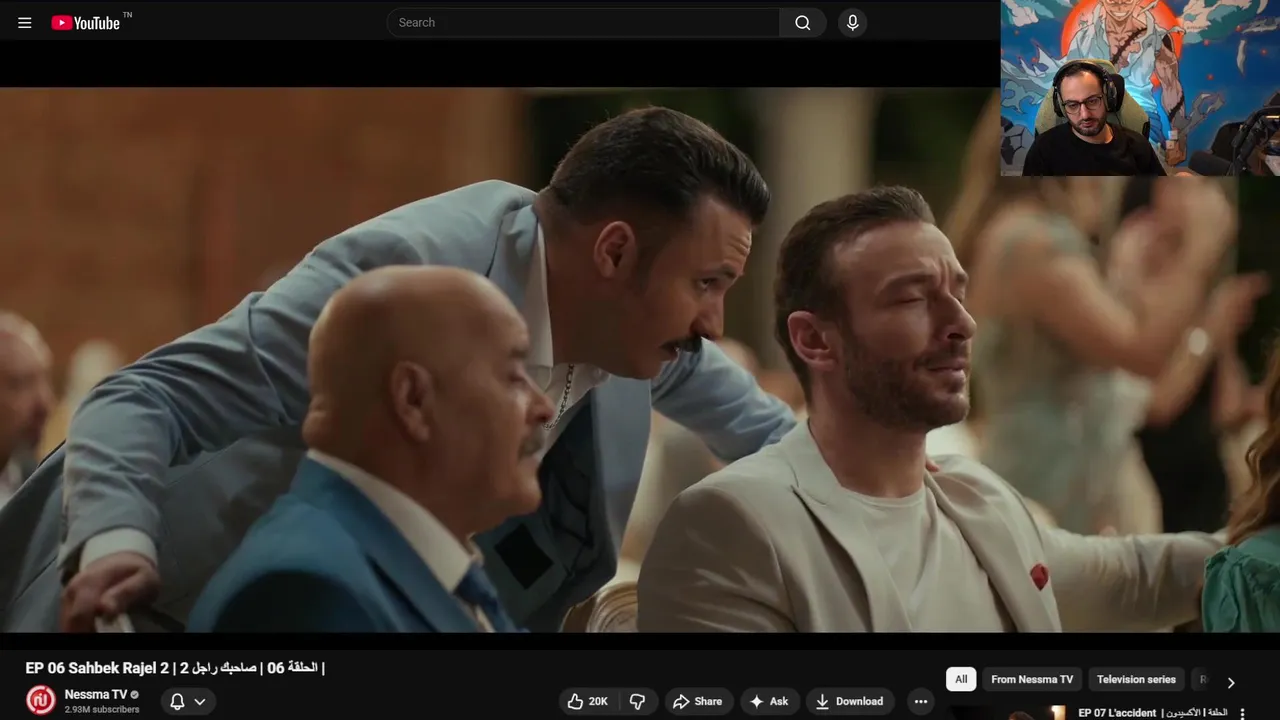Click the webcam overlay of the streamer
1280x720 pixels.
1140,88
